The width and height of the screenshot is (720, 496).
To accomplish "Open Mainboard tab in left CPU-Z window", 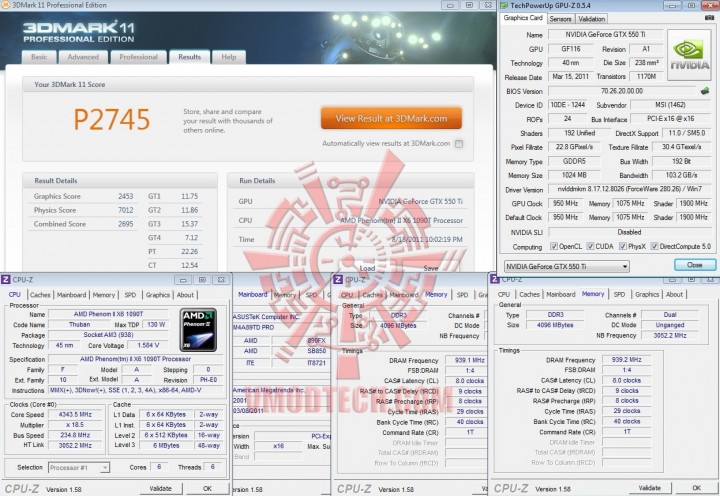I will click(71, 295).
